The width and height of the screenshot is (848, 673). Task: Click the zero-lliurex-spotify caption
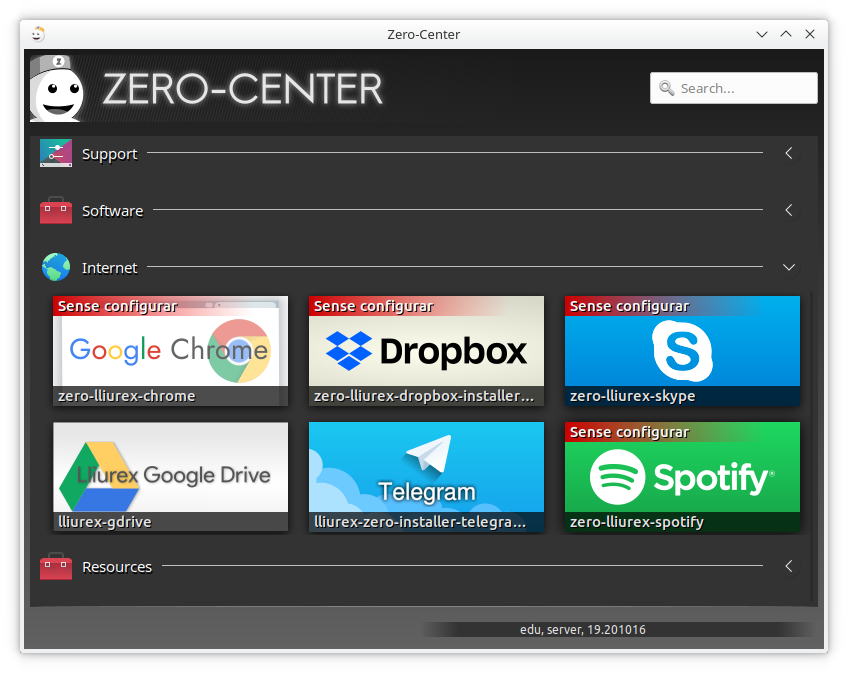(x=637, y=522)
